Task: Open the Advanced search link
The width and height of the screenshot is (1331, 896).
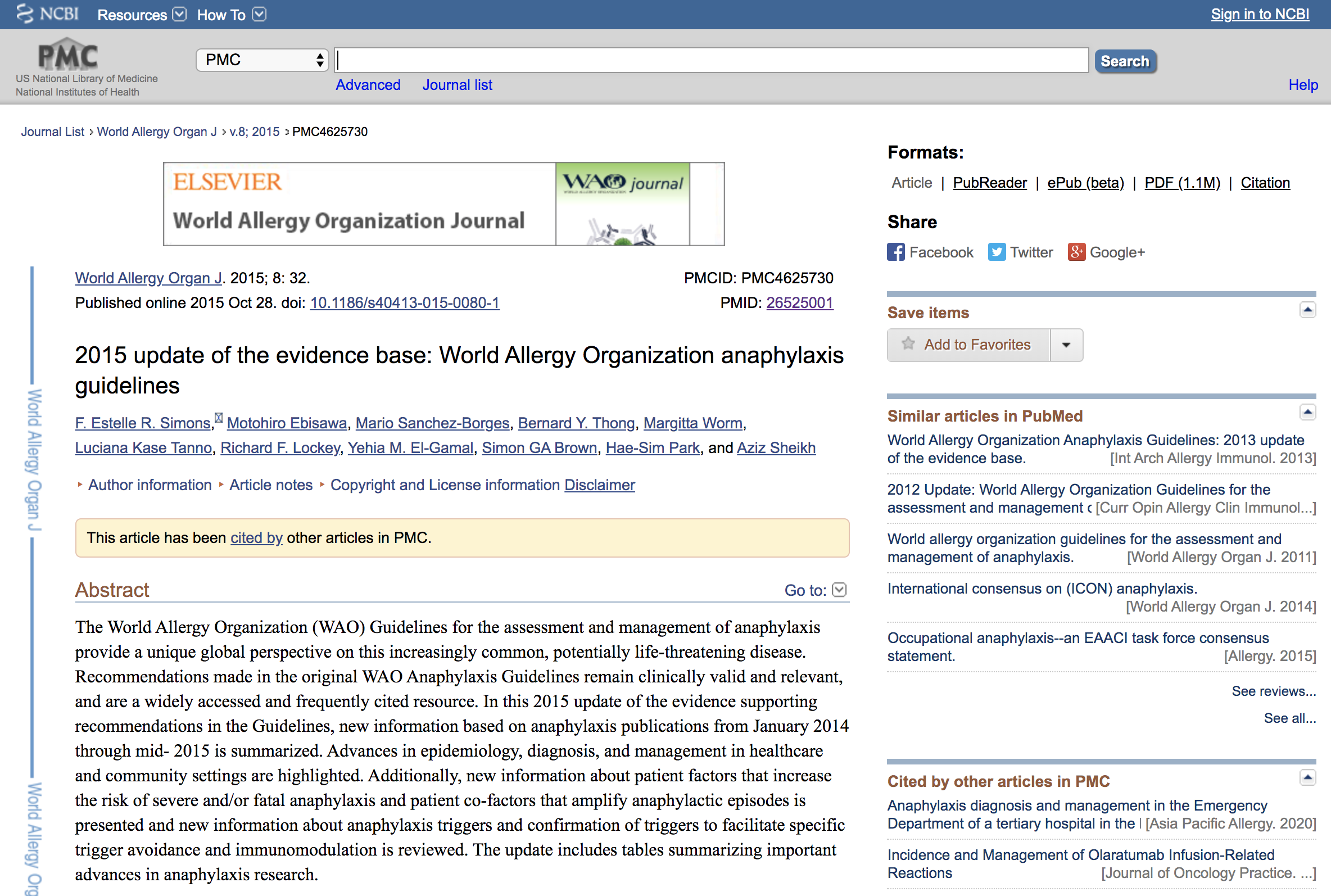Action: [368, 85]
